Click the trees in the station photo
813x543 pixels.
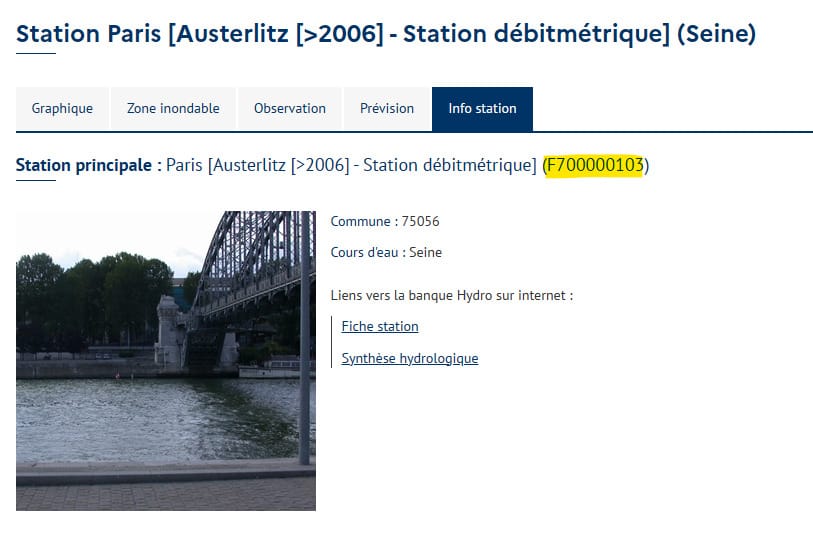pos(90,295)
